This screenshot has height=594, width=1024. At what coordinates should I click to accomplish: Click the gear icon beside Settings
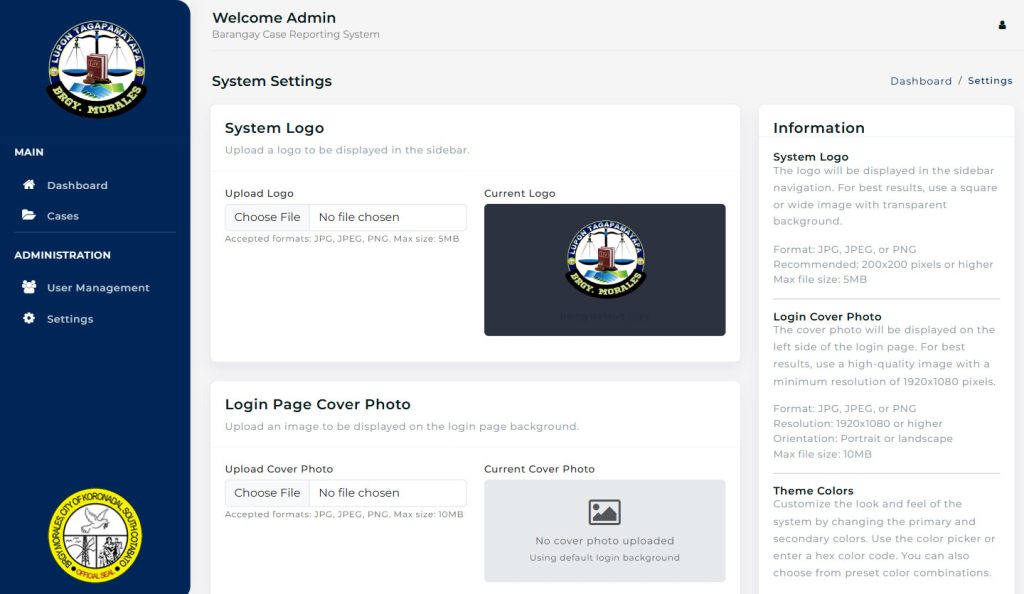point(29,319)
